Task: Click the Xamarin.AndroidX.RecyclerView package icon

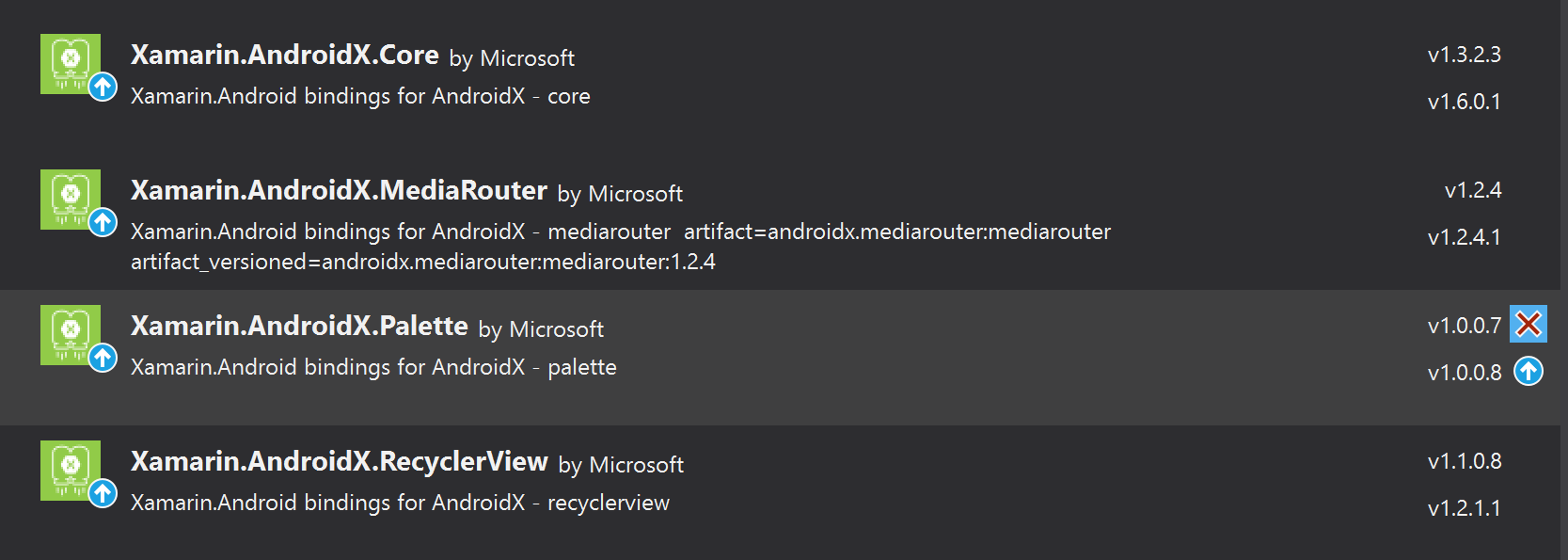Action: (x=71, y=471)
